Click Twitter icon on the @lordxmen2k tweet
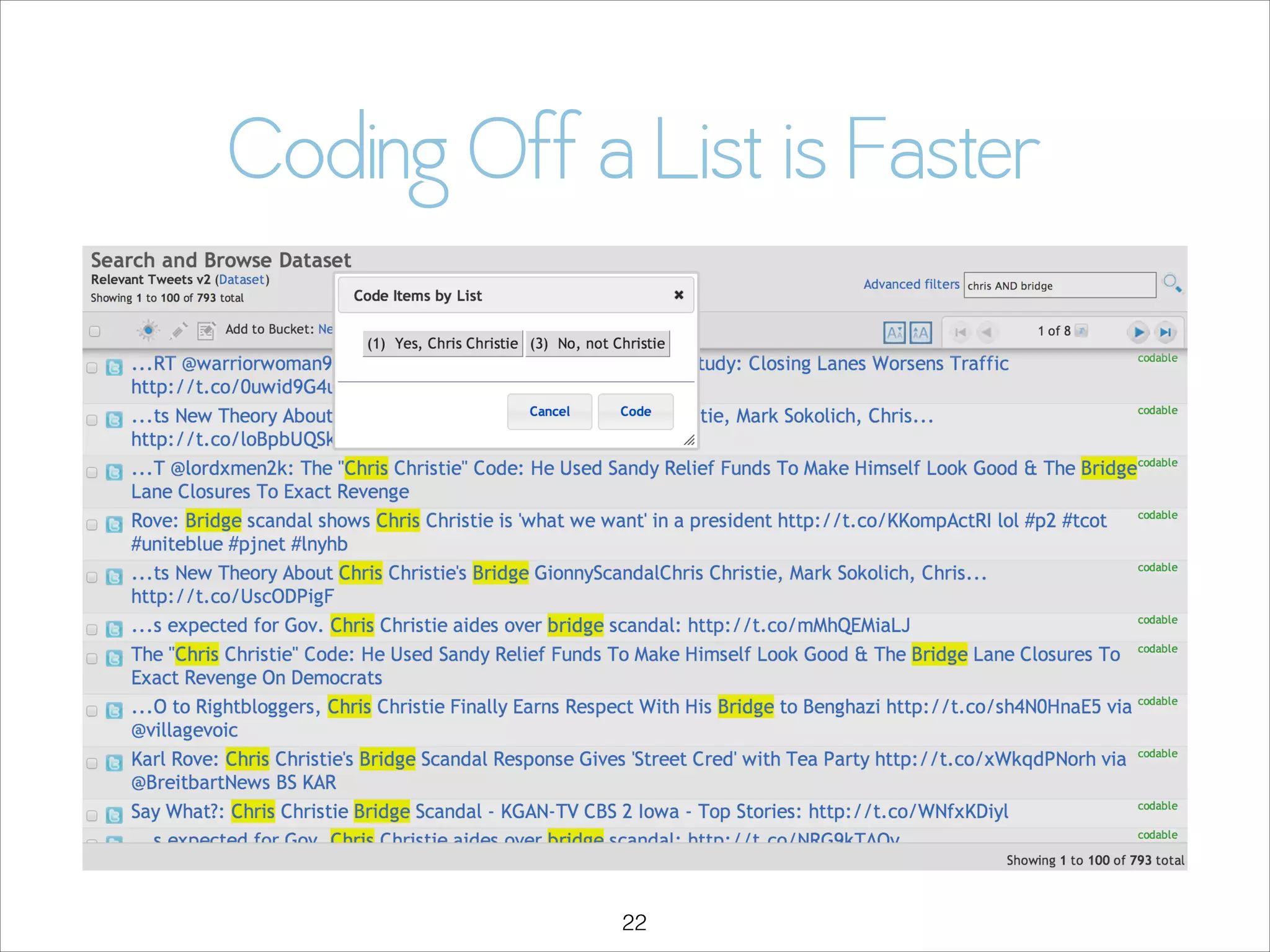 [114, 472]
